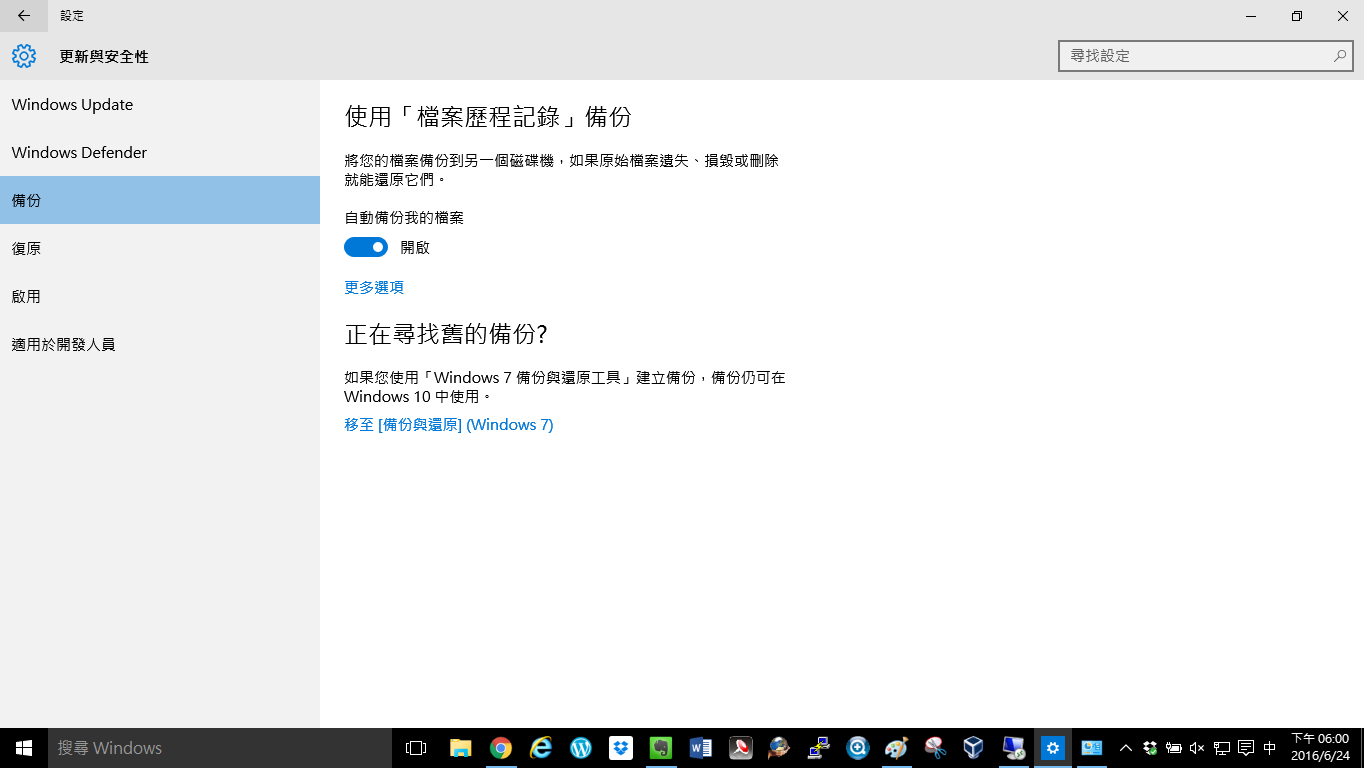This screenshot has width=1364, height=768.
Task: Click the back arrow in title bar
Action: point(24,16)
